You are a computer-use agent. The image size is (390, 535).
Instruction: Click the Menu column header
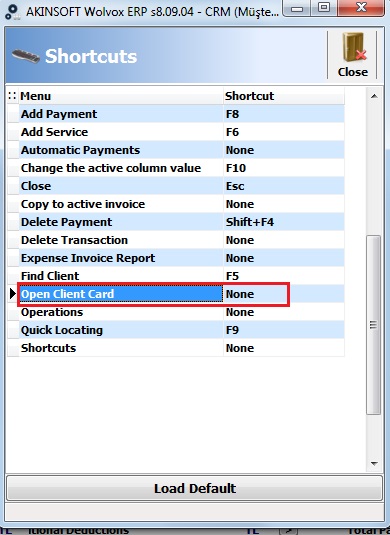click(x=121, y=96)
